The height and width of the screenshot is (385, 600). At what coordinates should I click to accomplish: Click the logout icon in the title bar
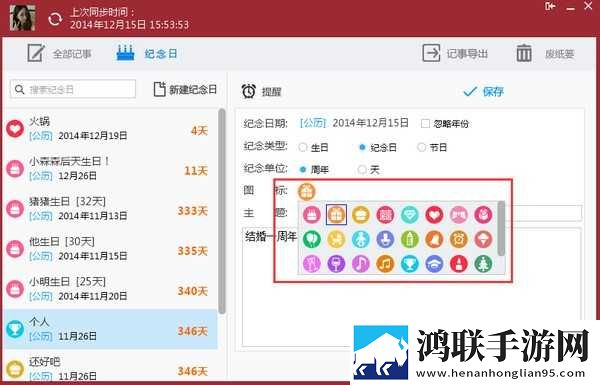click(x=550, y=6)
